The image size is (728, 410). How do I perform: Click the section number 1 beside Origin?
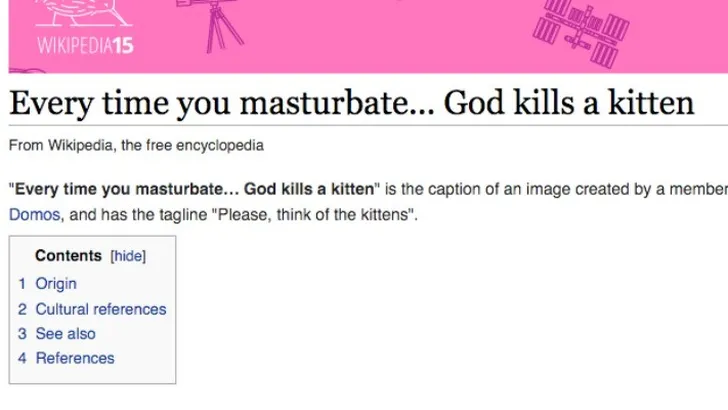(22, 284)
